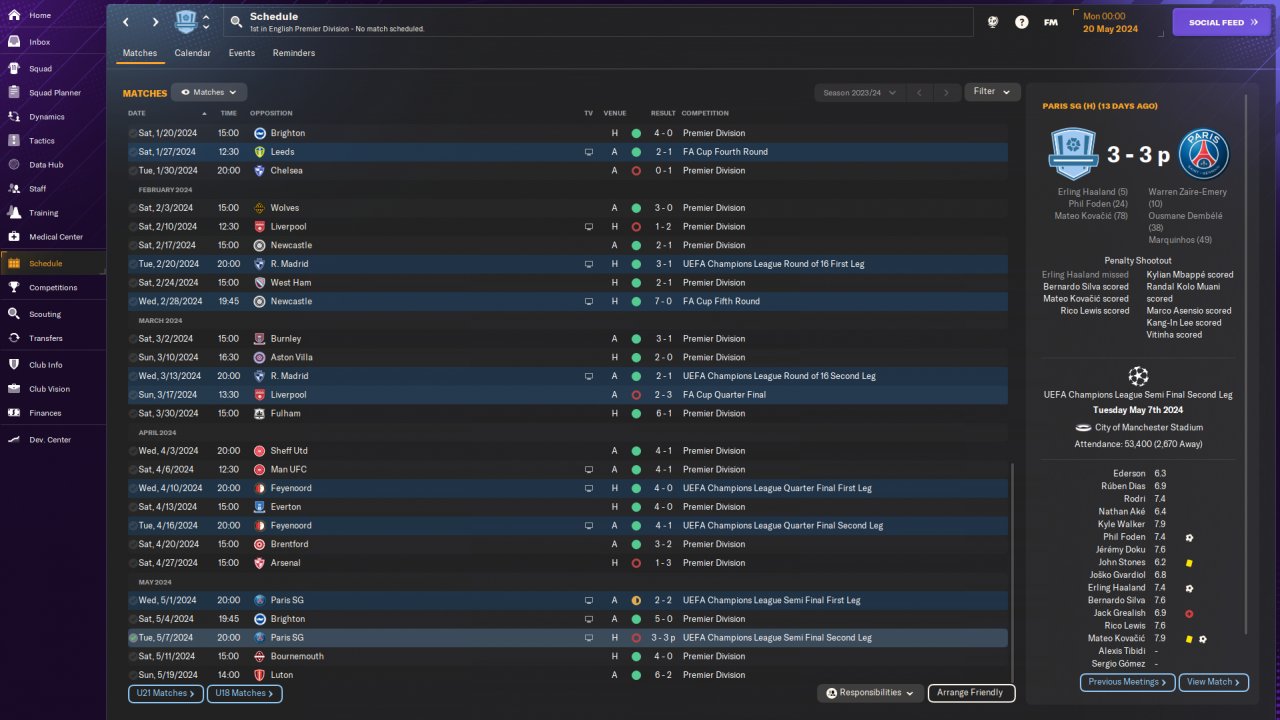Open the Competitions trophy icon
1280x720 pixels.
coord(14,288)
